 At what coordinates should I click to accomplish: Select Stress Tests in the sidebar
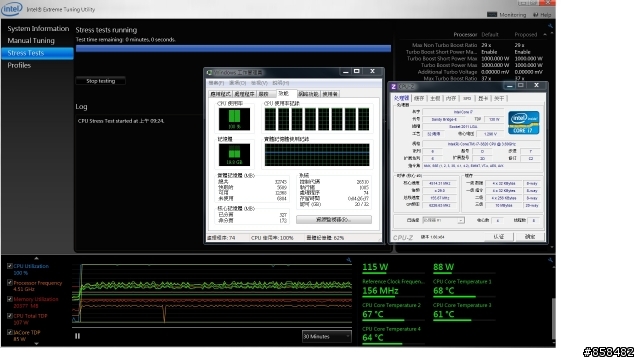click(37, 53)
